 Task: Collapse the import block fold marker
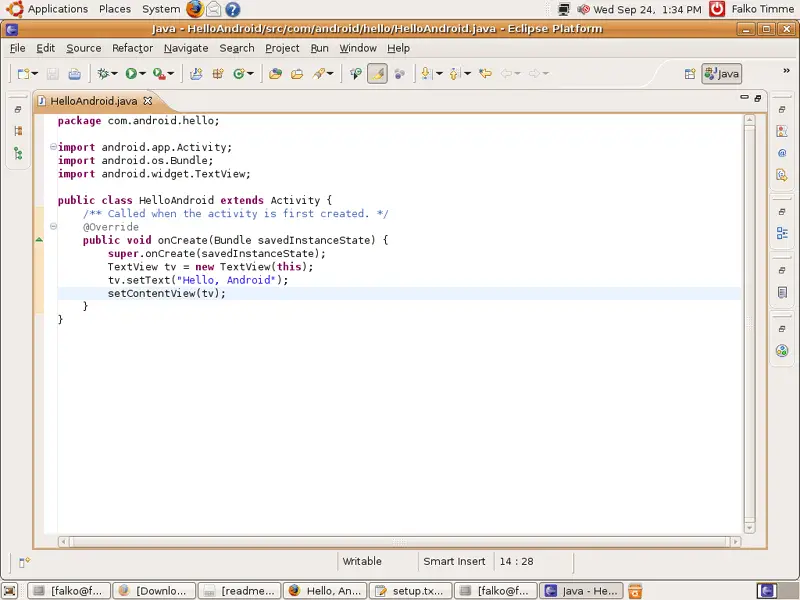point(53,147)
